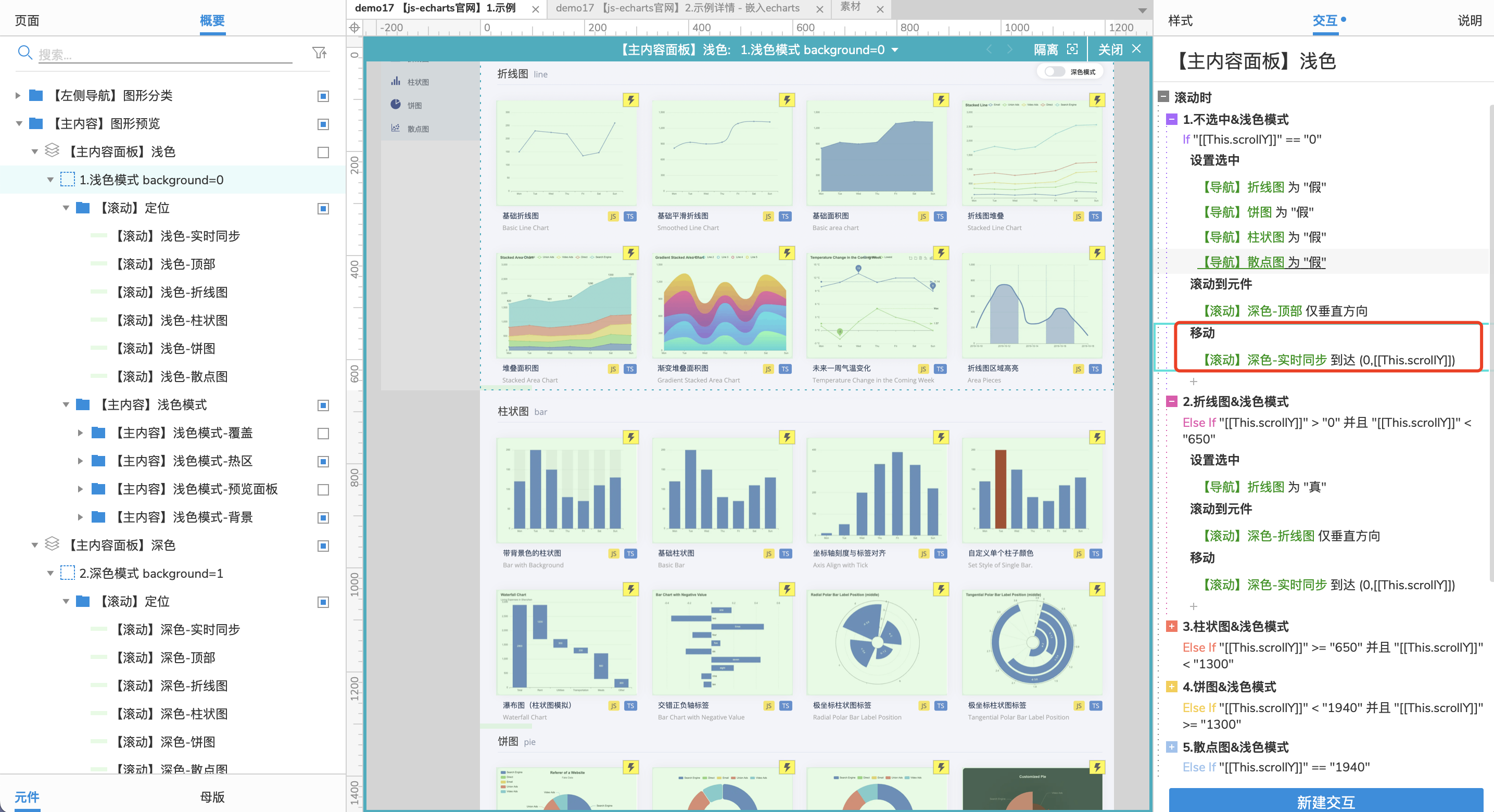
Task: Toggle visibility box of 【主内容面板】浅色
Action: [324, 153]
